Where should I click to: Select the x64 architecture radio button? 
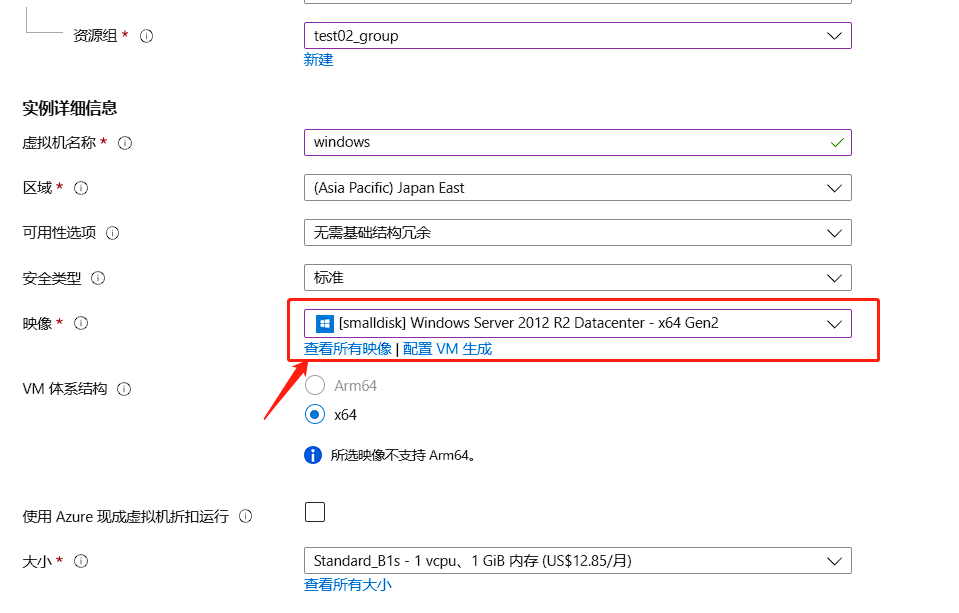pos(315,415)
